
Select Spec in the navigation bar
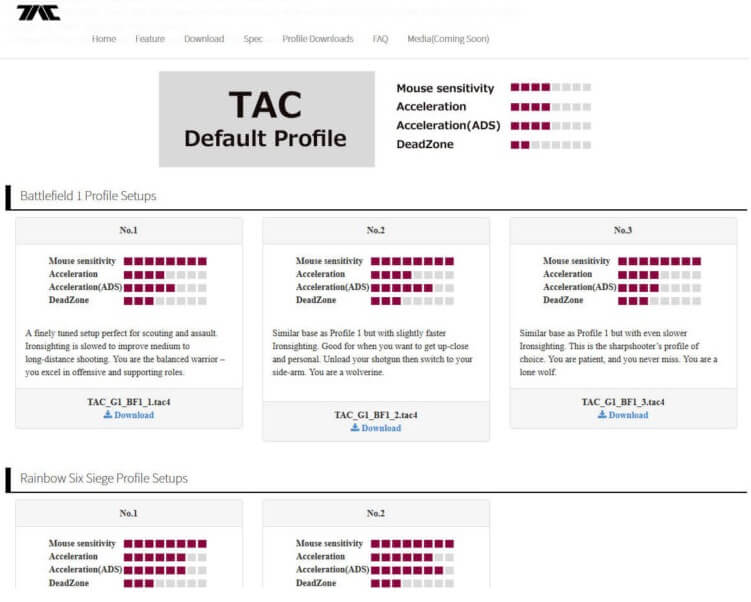[x=253, y=39]
